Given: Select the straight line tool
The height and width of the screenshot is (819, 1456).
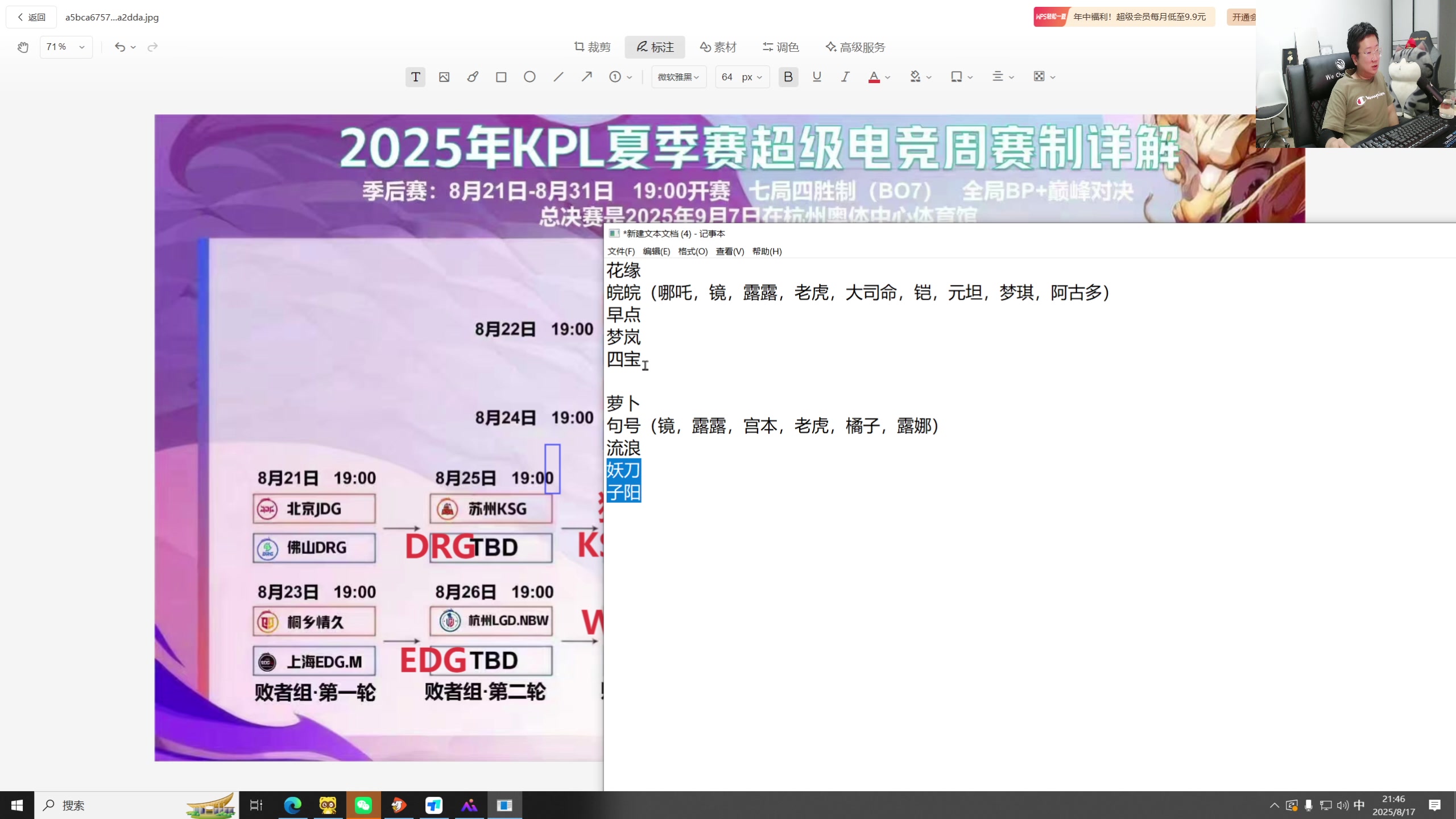Looking at the screenshot, I should (x=559, y=77).
